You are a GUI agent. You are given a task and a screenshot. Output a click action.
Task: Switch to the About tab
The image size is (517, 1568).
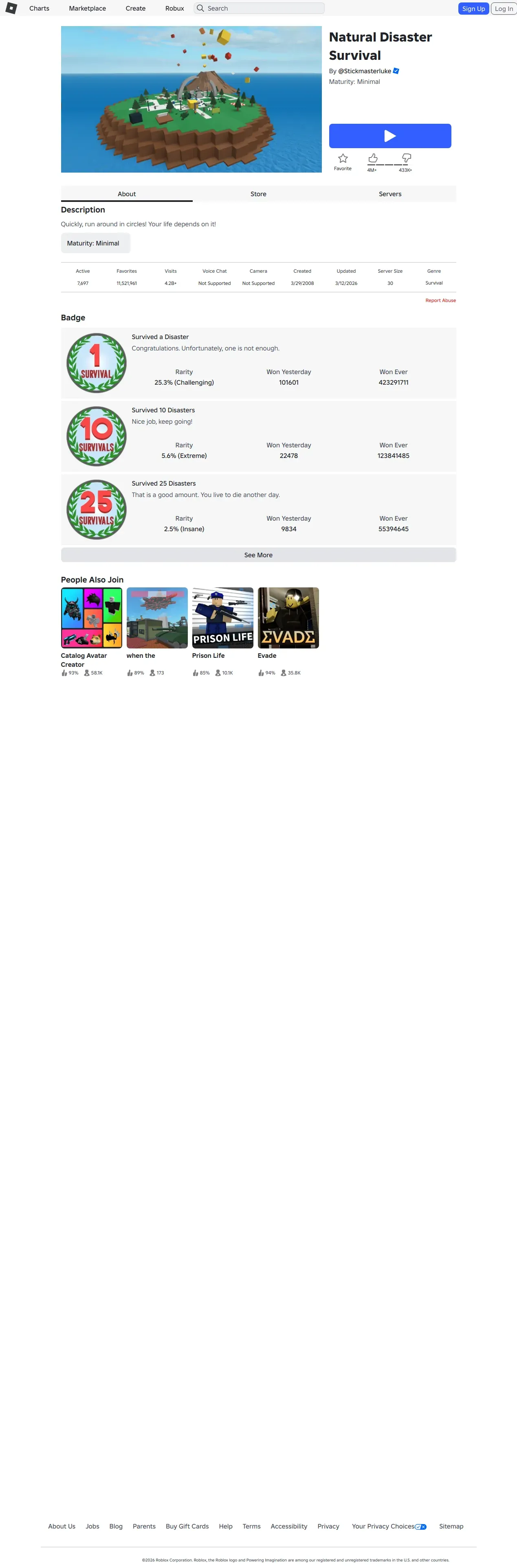pos(127,194)
